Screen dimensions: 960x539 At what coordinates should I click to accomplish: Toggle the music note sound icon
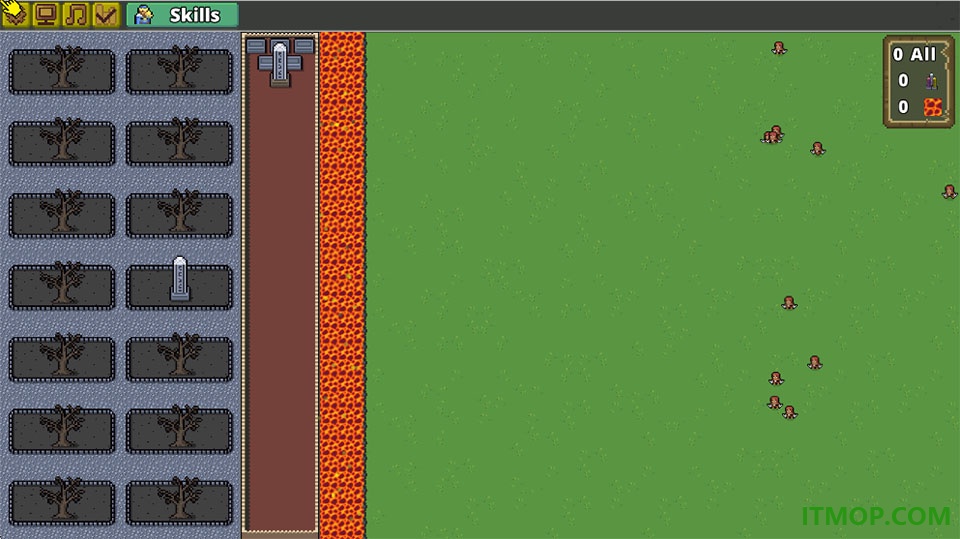76,15
